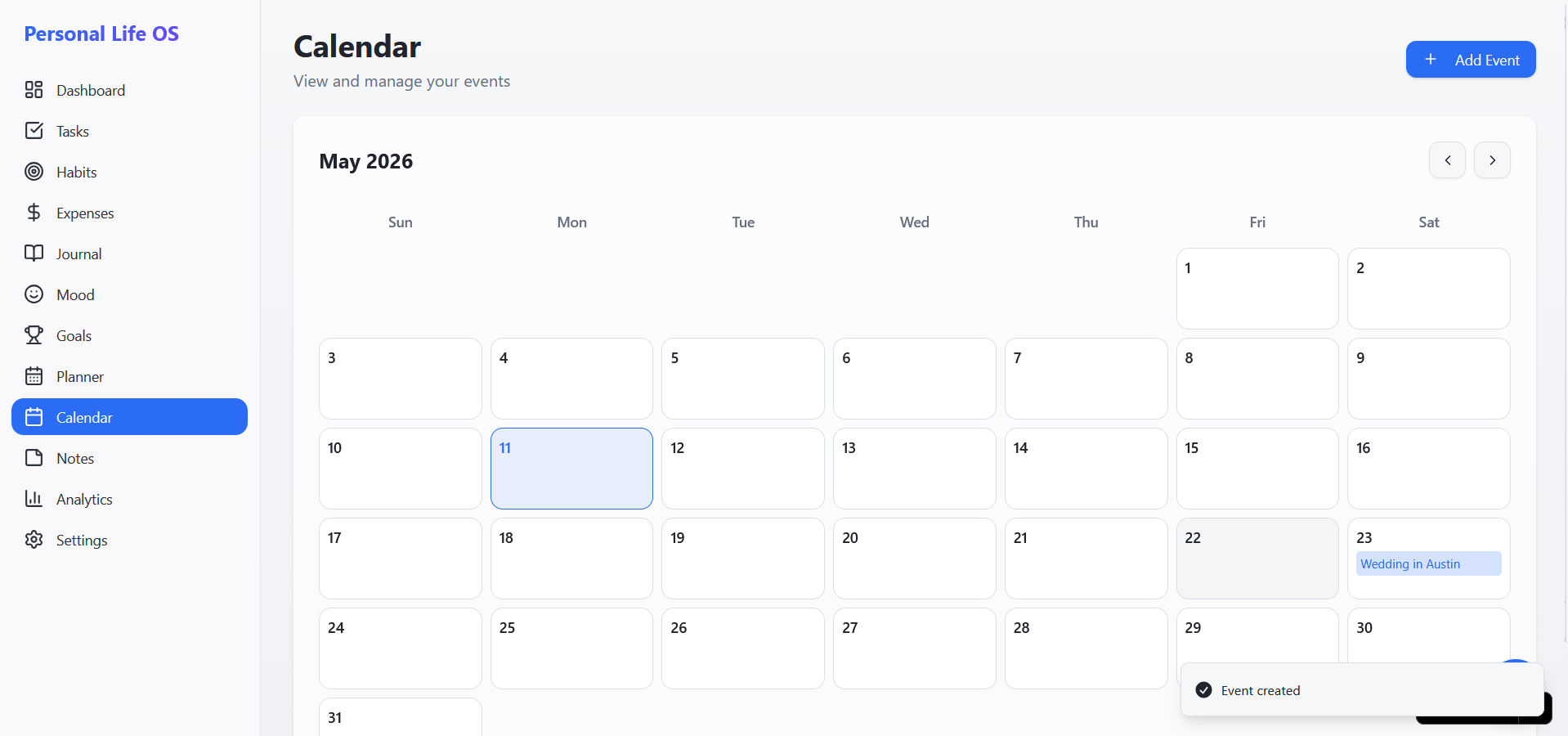Choose the May 14 day cell

click(1086, 469)
